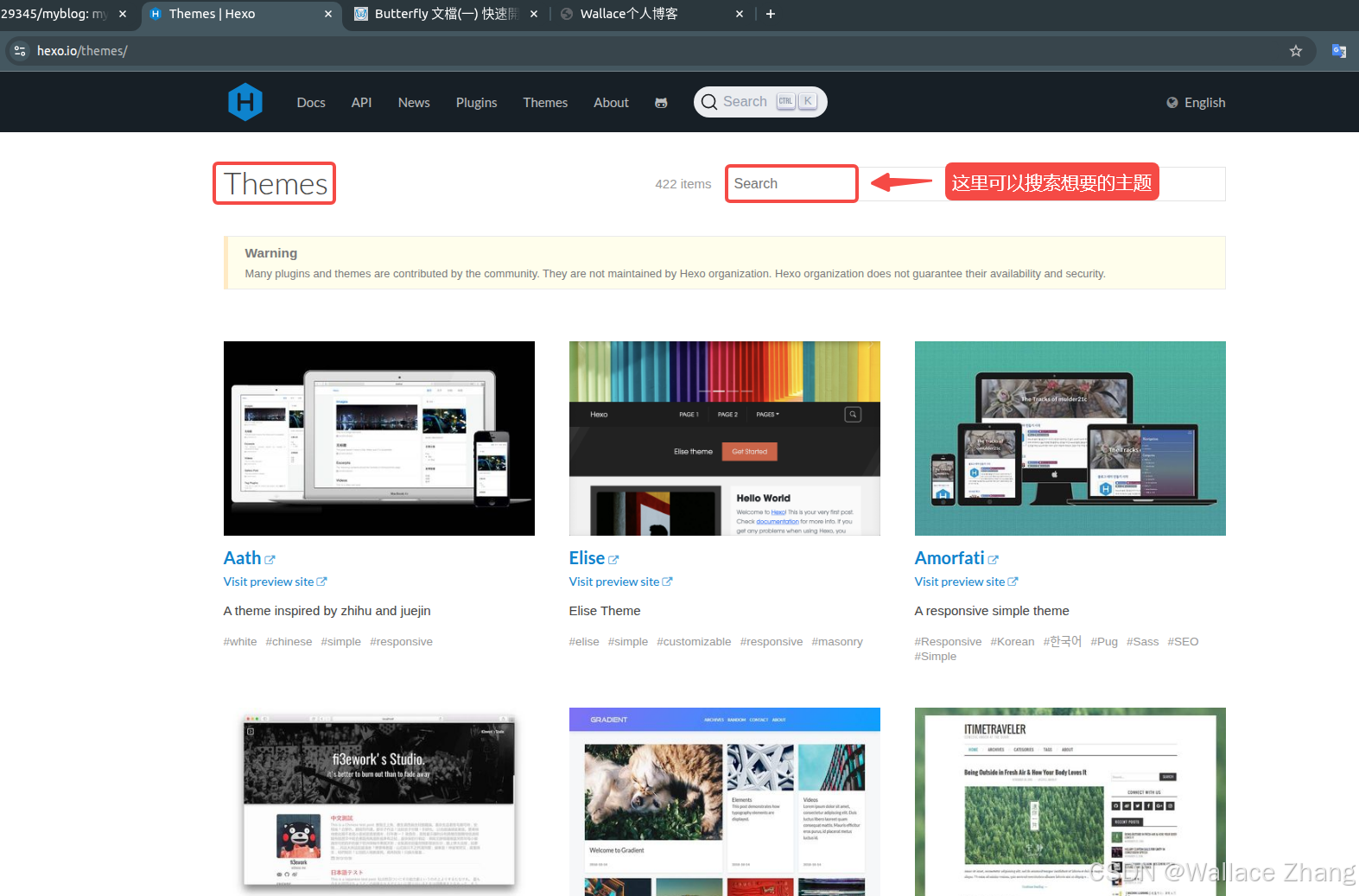Open the English language selector
The image size is (1359, 896).
(1196, 102)
